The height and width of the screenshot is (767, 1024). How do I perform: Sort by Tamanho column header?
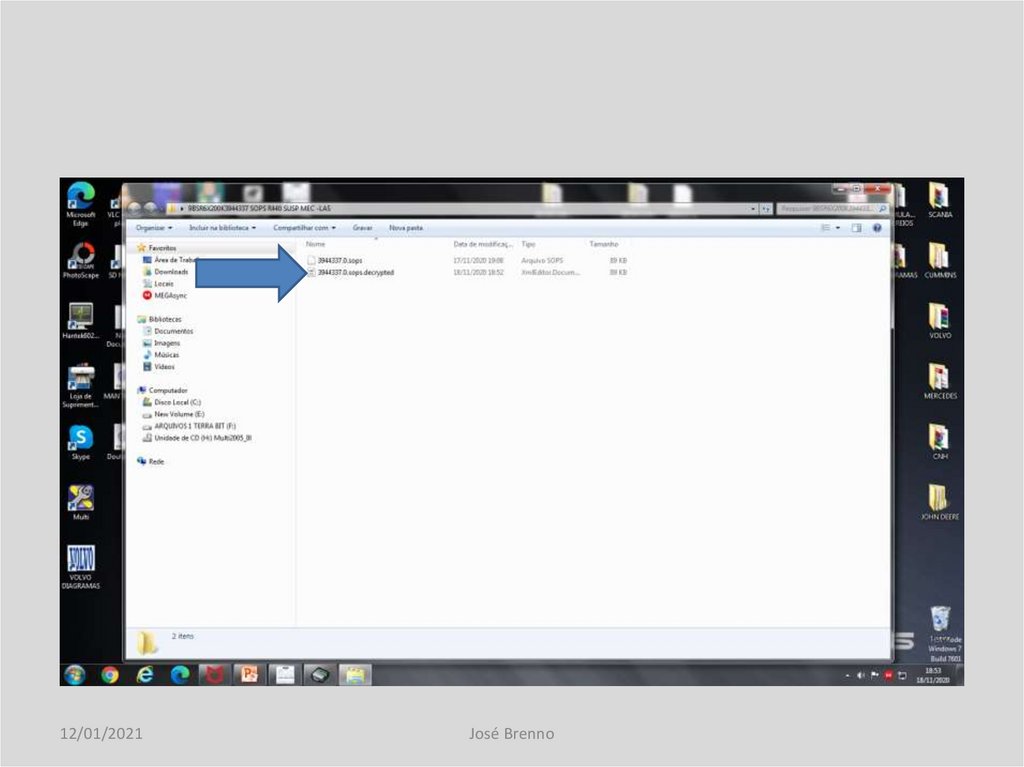click(603, 244)
